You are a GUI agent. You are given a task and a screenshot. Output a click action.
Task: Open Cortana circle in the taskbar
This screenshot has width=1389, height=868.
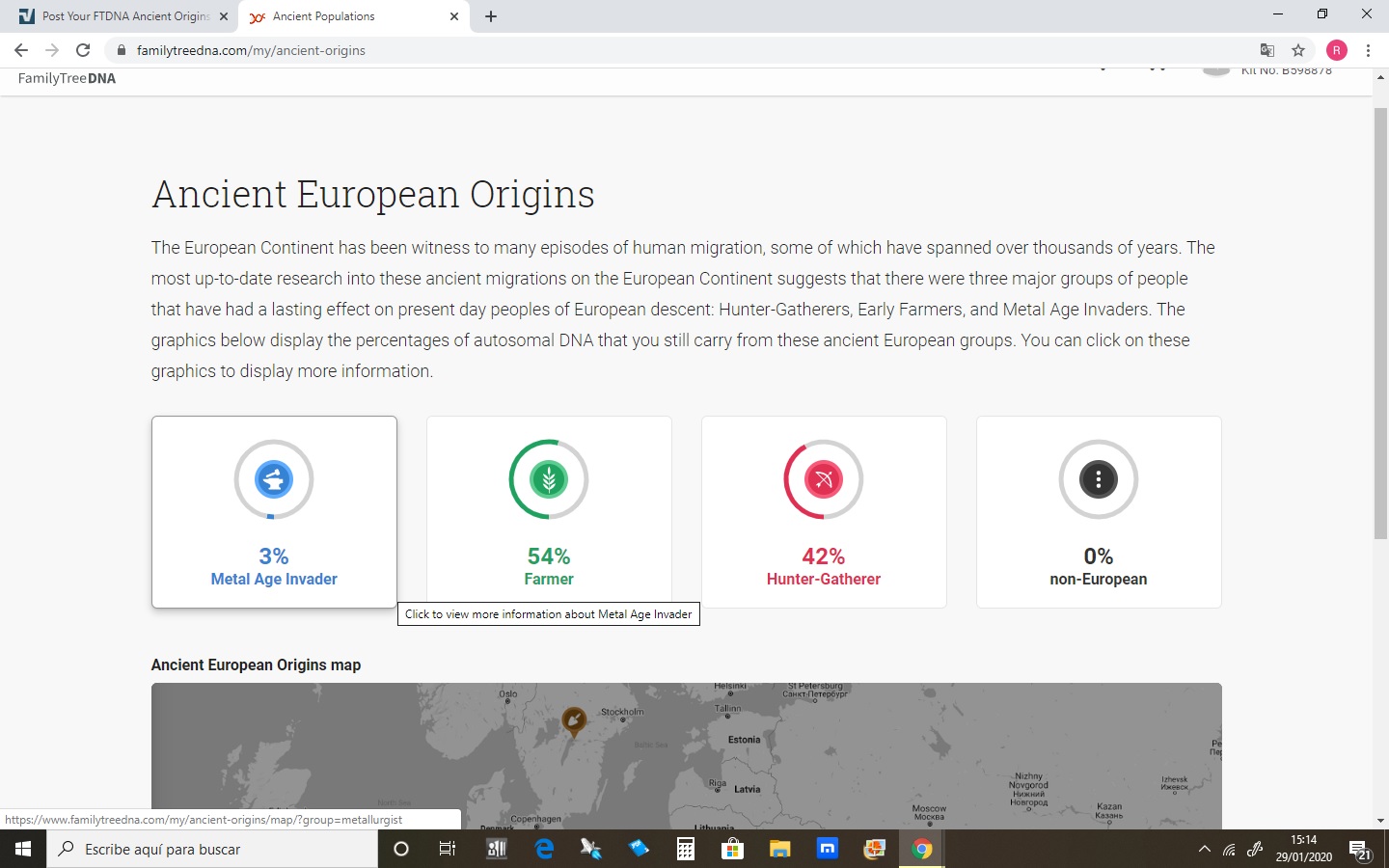401,849
